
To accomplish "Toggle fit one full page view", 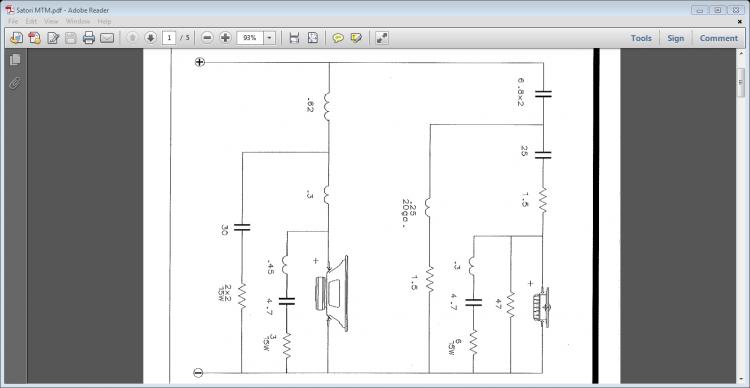I will pos(312,38).
